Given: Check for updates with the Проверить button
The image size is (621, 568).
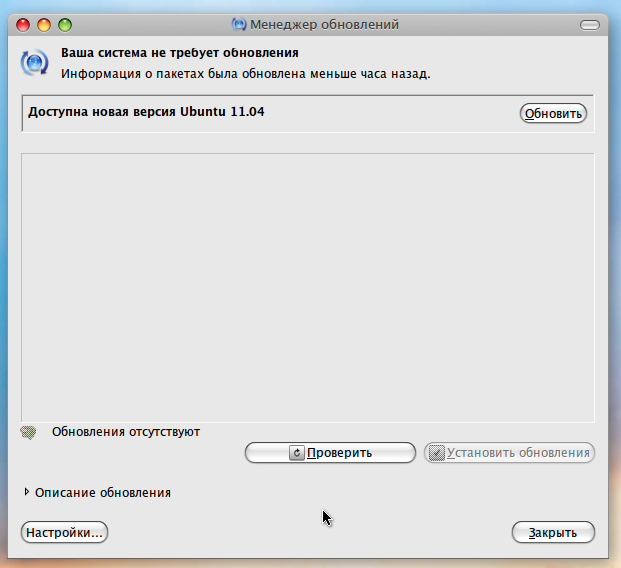Looking at the screenshot, I should click(x=330, y=452).
